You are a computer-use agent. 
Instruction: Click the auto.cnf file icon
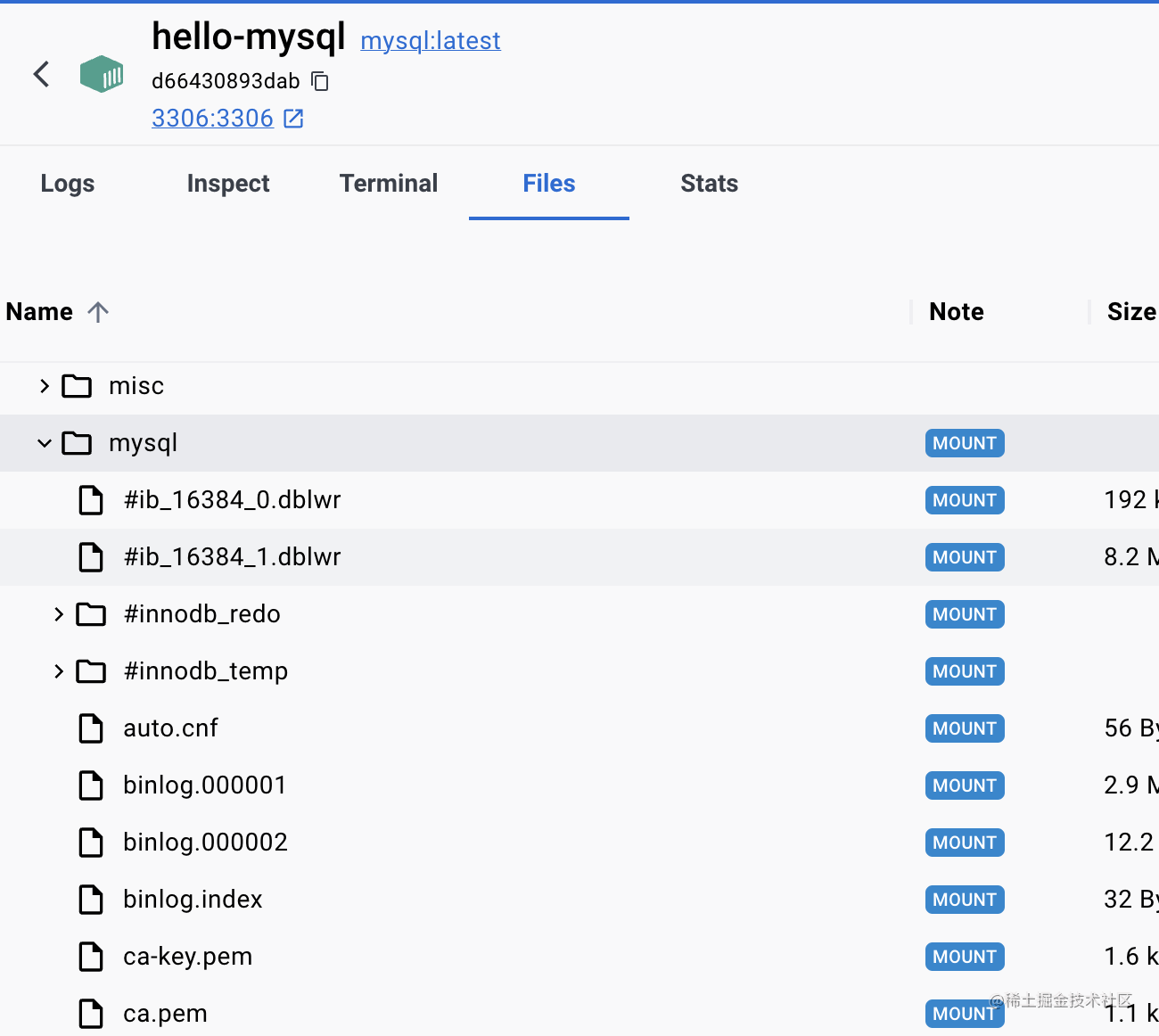tap(91, 728)
